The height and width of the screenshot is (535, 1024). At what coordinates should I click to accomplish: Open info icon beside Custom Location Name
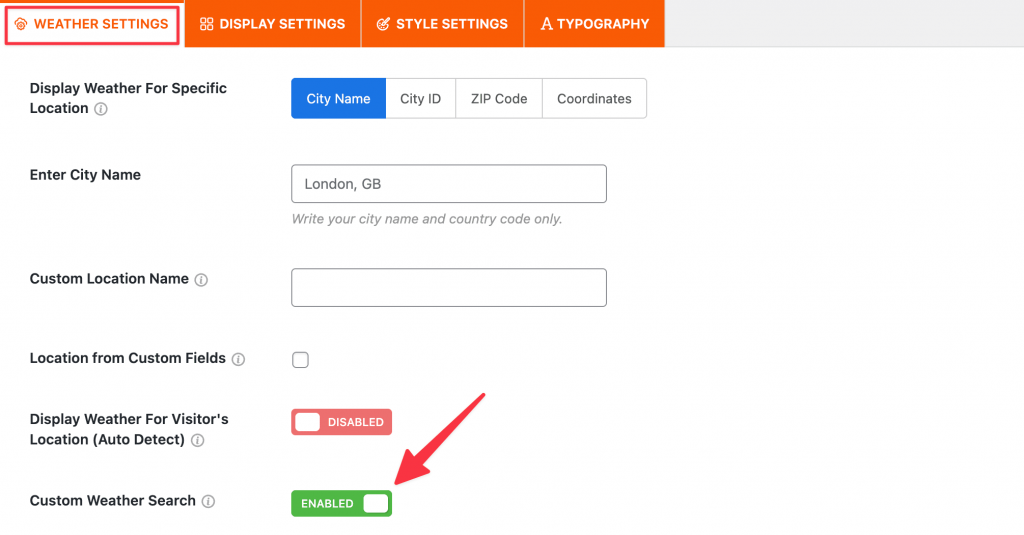point(201,280)
